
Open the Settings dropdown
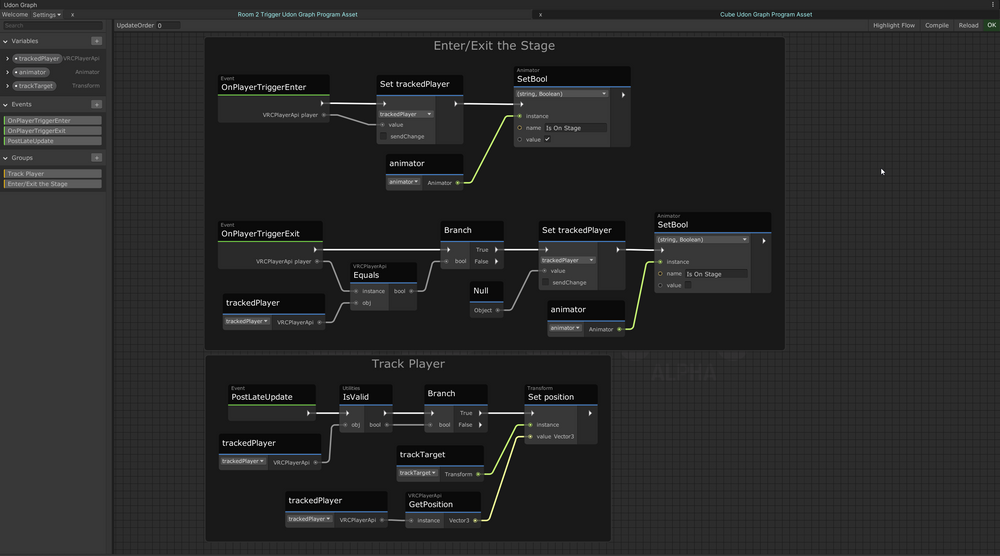coord(46,15)
